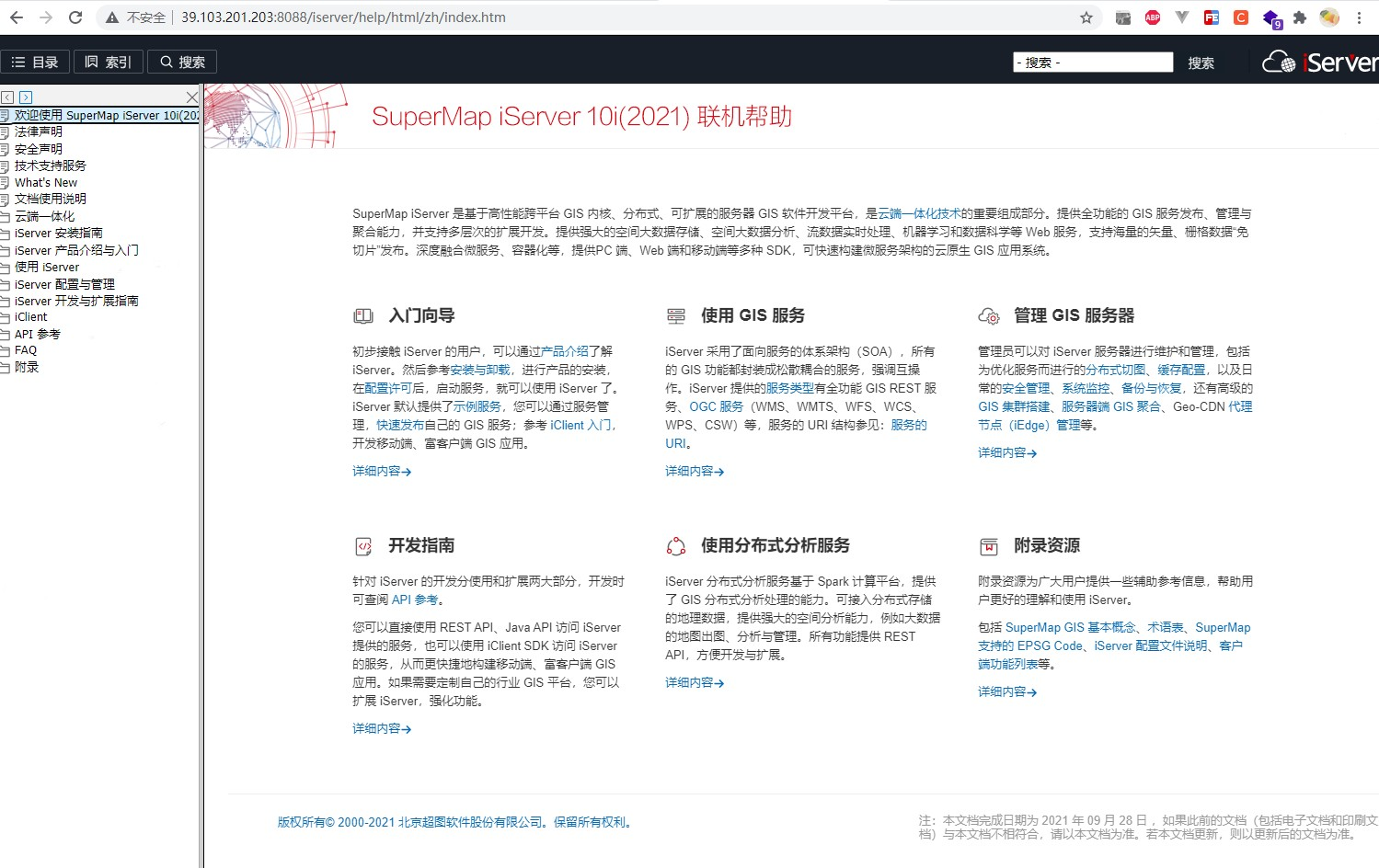
Task: Select 欢迎使用 SuperMap iServer in tree
Action: click(x=106, y=115)
